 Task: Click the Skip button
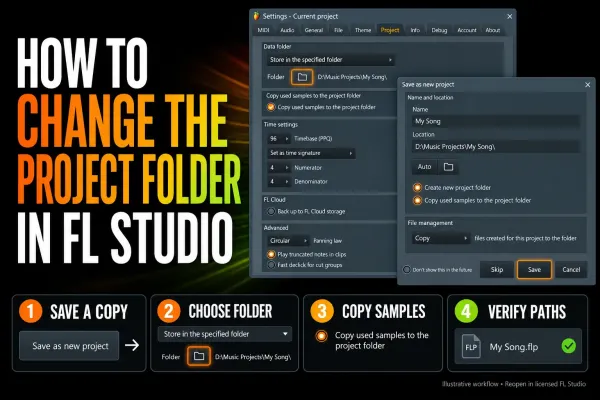(x=497, y=269)
